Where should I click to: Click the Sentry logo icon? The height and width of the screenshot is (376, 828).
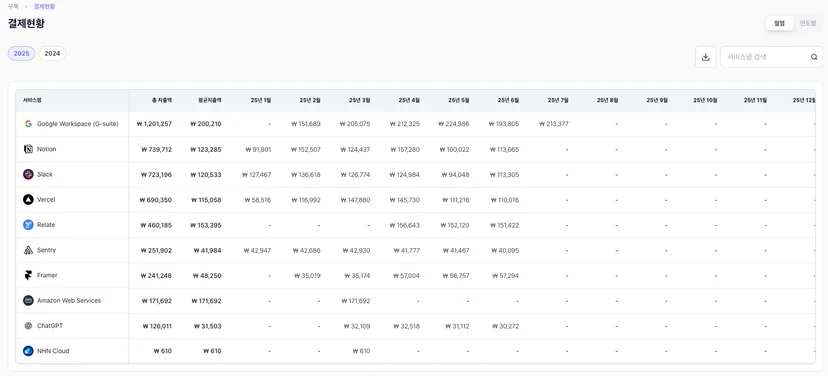point(28,250)
